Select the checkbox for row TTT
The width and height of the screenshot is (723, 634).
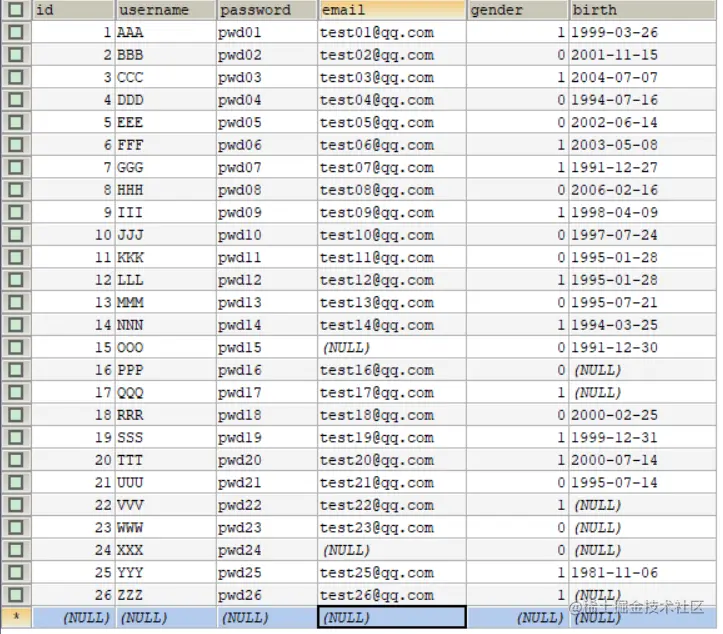click(16, 460)
